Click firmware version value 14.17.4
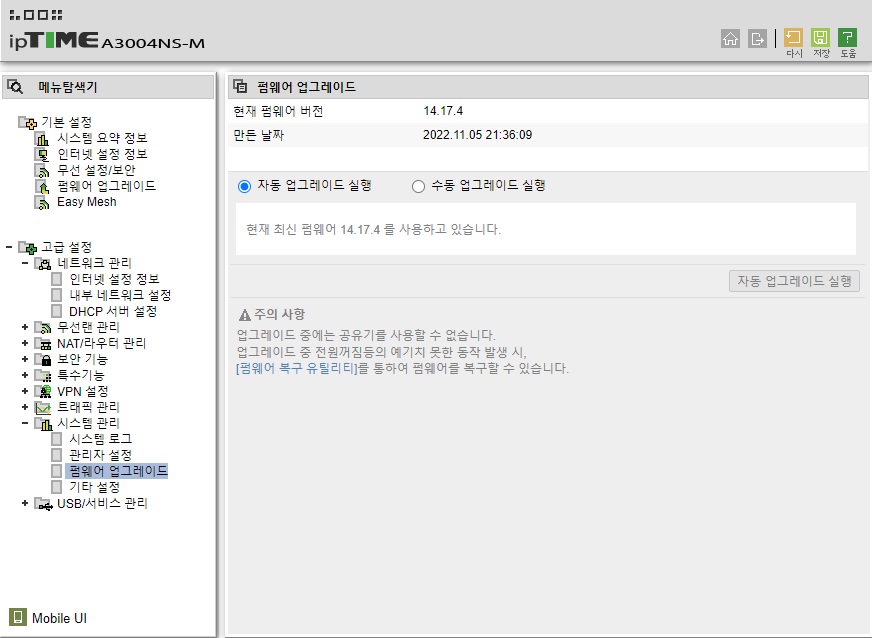The height and width of the screenshot is (638, 872). coord(443,111)
